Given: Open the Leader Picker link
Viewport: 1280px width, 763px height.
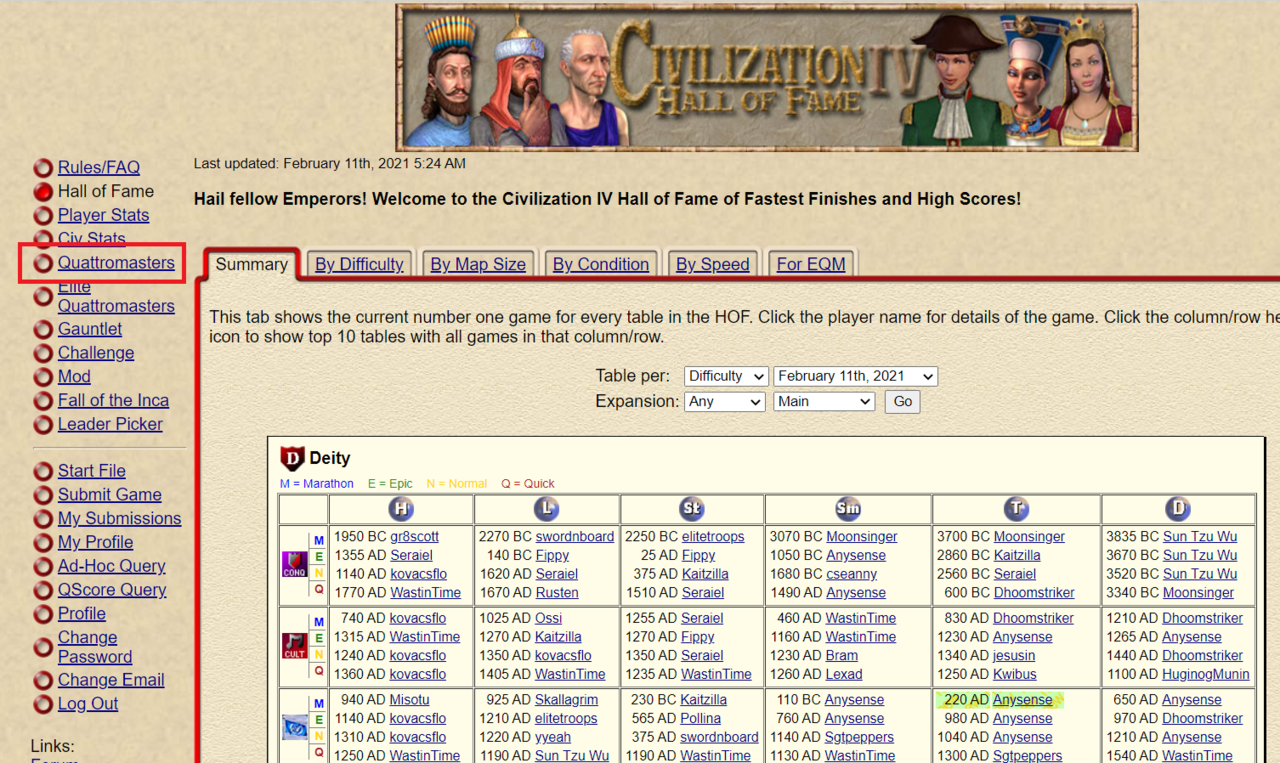Looking at the screenshot, I should click(x=110, y=424).
